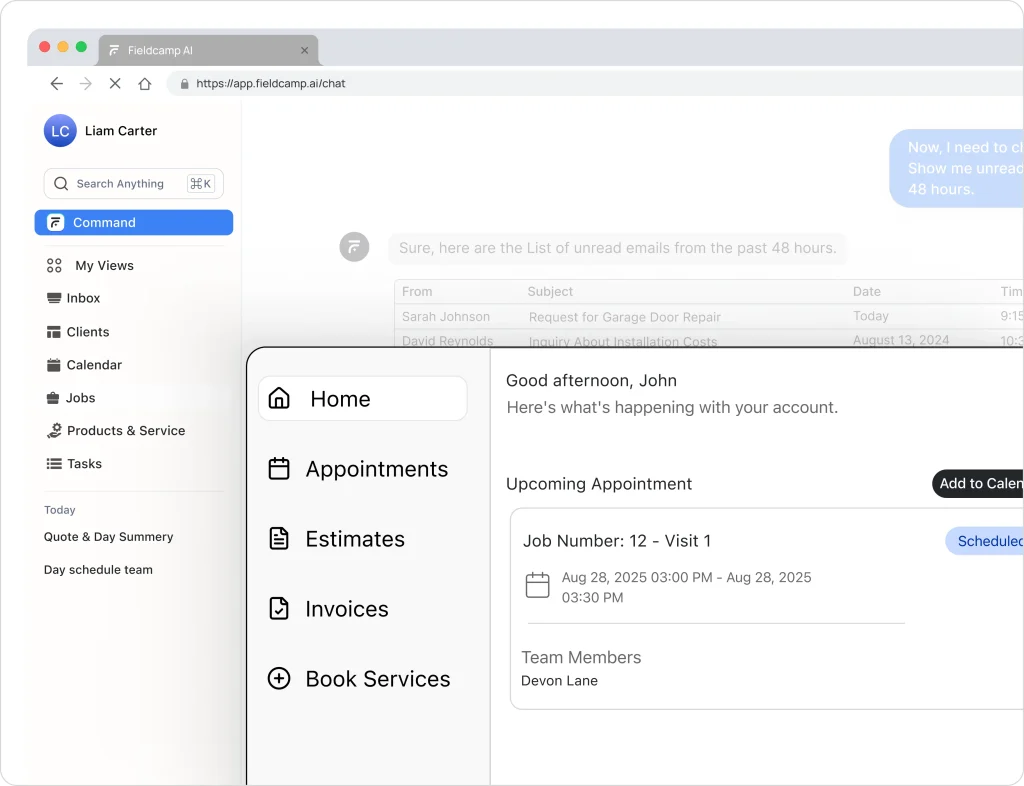Open the Estimates document icon
This screenshot has height=786, width=1024.
278,538
